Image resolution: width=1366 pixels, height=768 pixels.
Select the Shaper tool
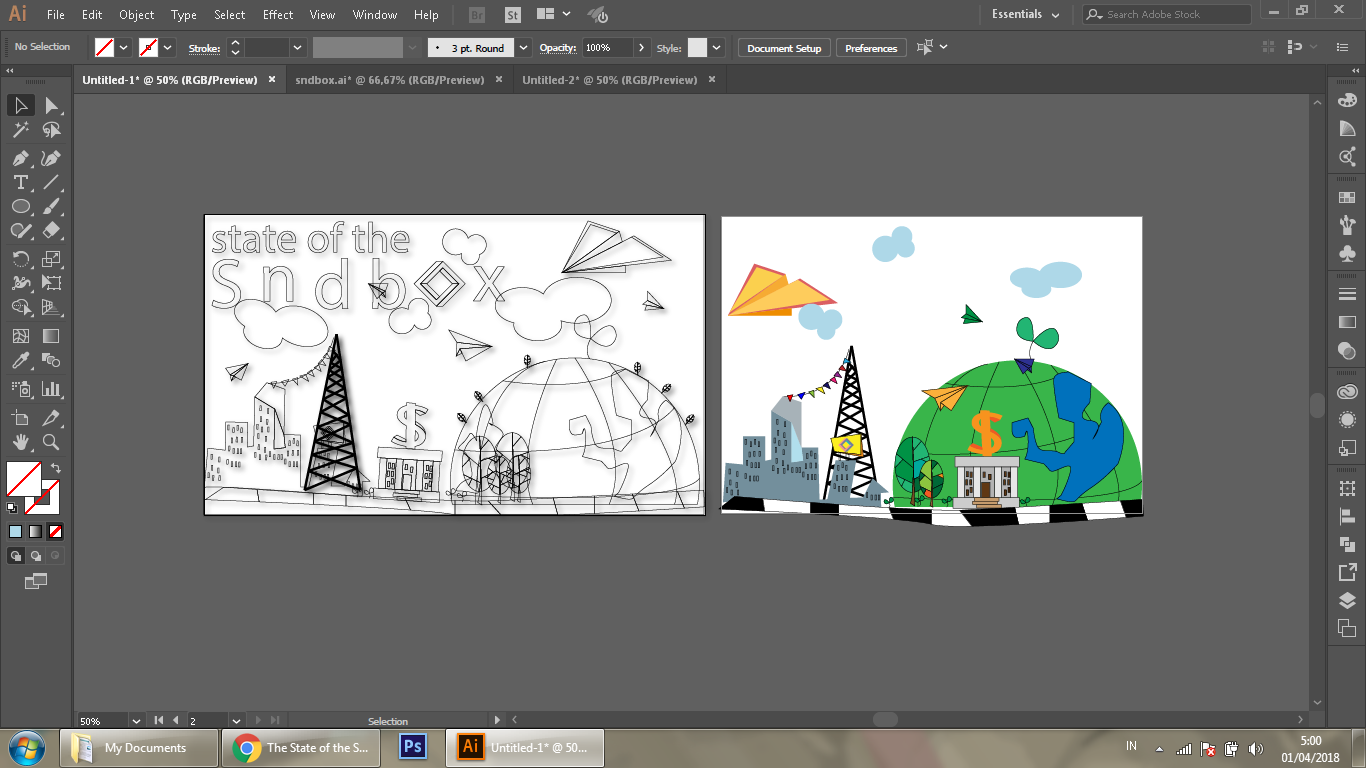coord(20,230)
